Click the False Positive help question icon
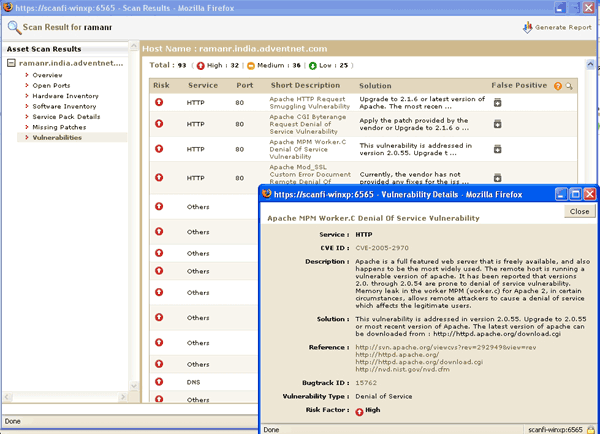 557,87
